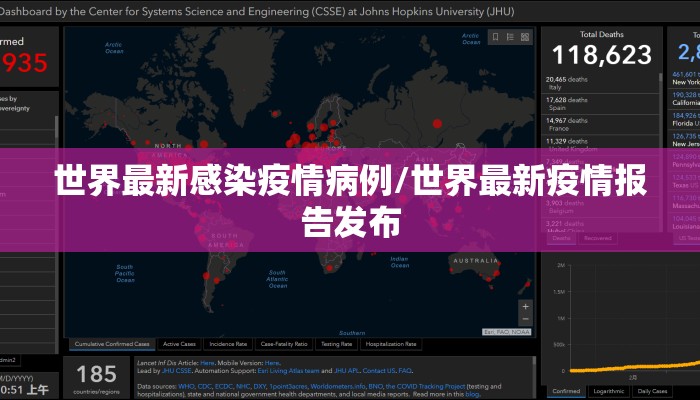
Task: Open the Lancet Inf Dis Article Here link
Action: (x=207, y=363)
